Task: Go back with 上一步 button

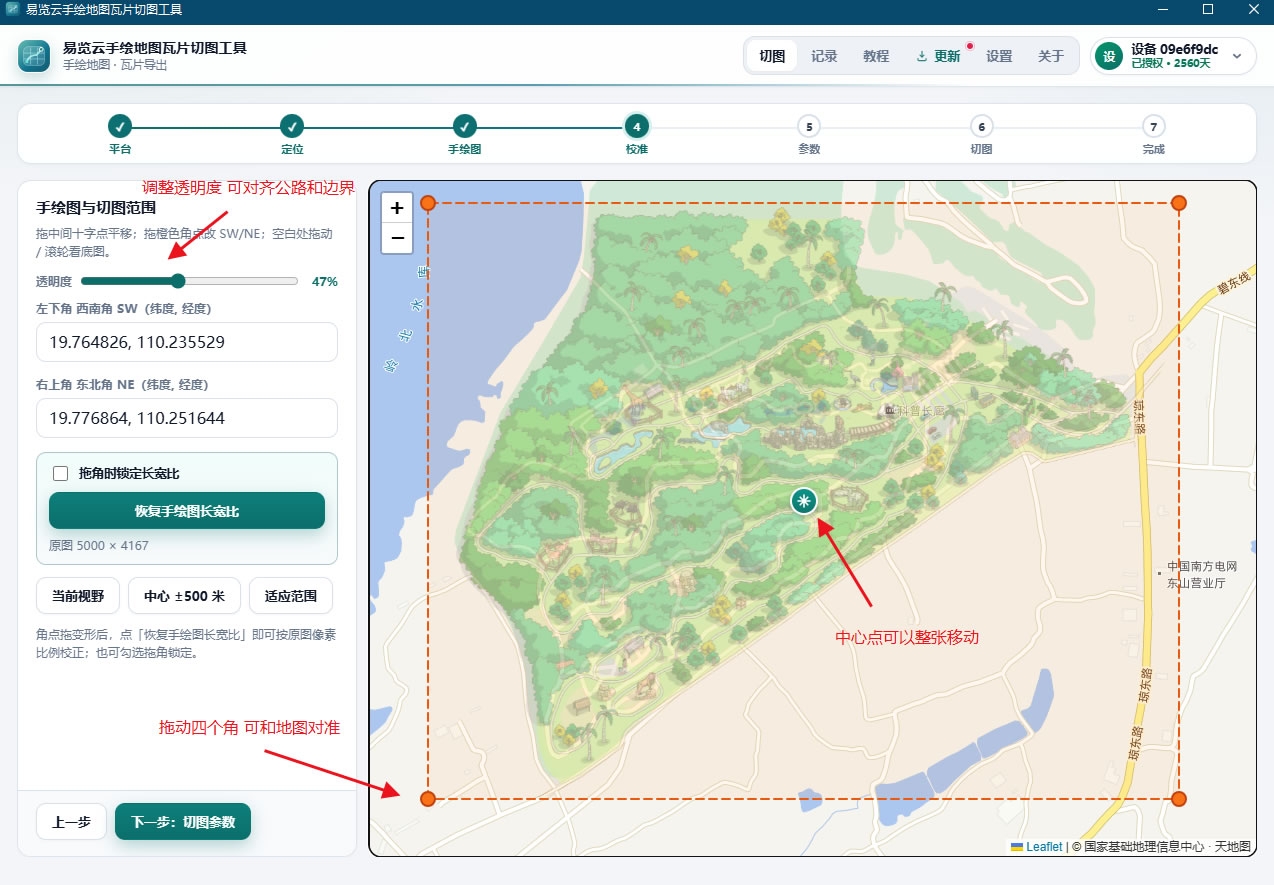Action: tap(71, 822)
